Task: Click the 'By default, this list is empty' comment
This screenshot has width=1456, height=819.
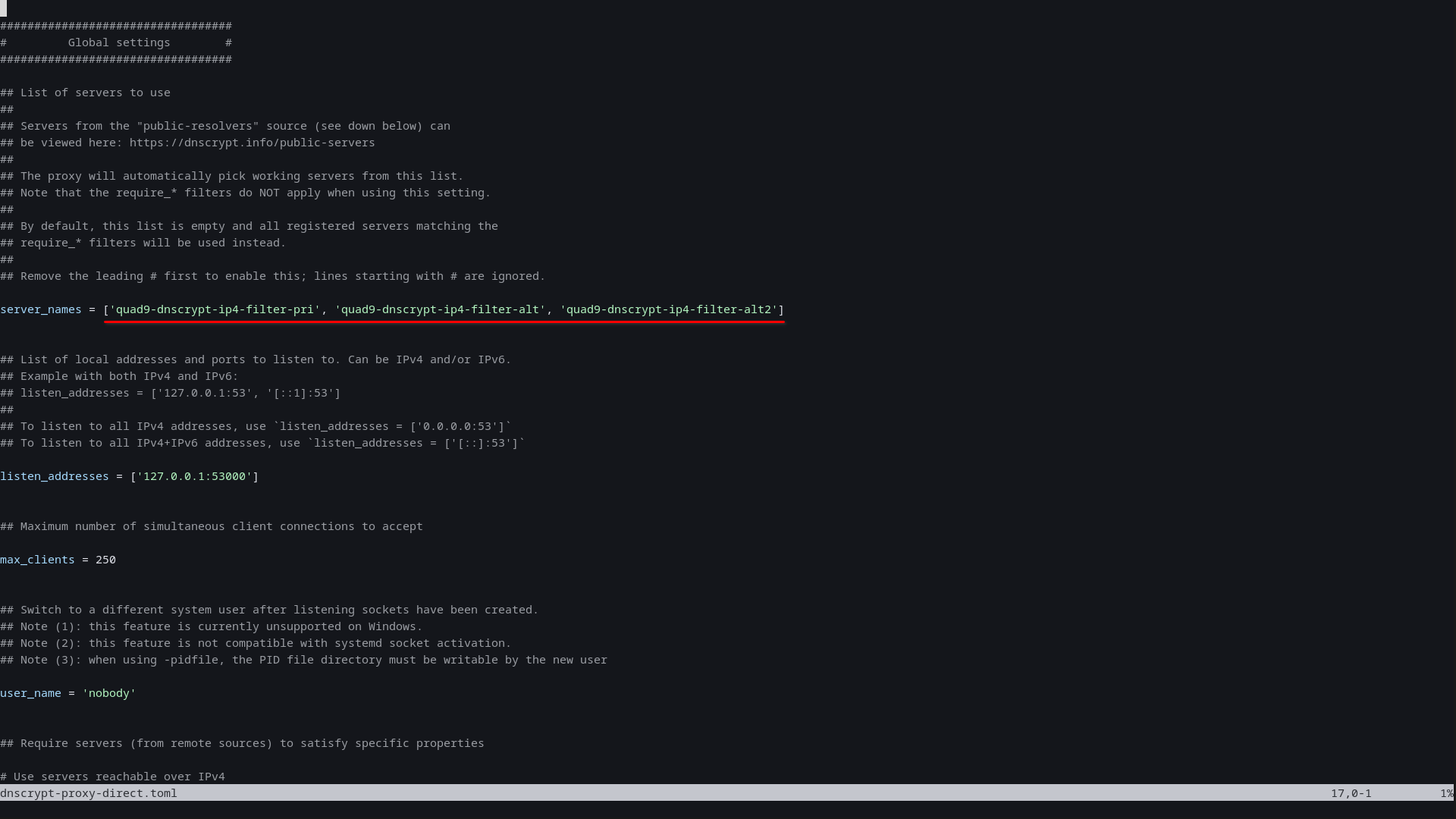Action: (249, 226)
